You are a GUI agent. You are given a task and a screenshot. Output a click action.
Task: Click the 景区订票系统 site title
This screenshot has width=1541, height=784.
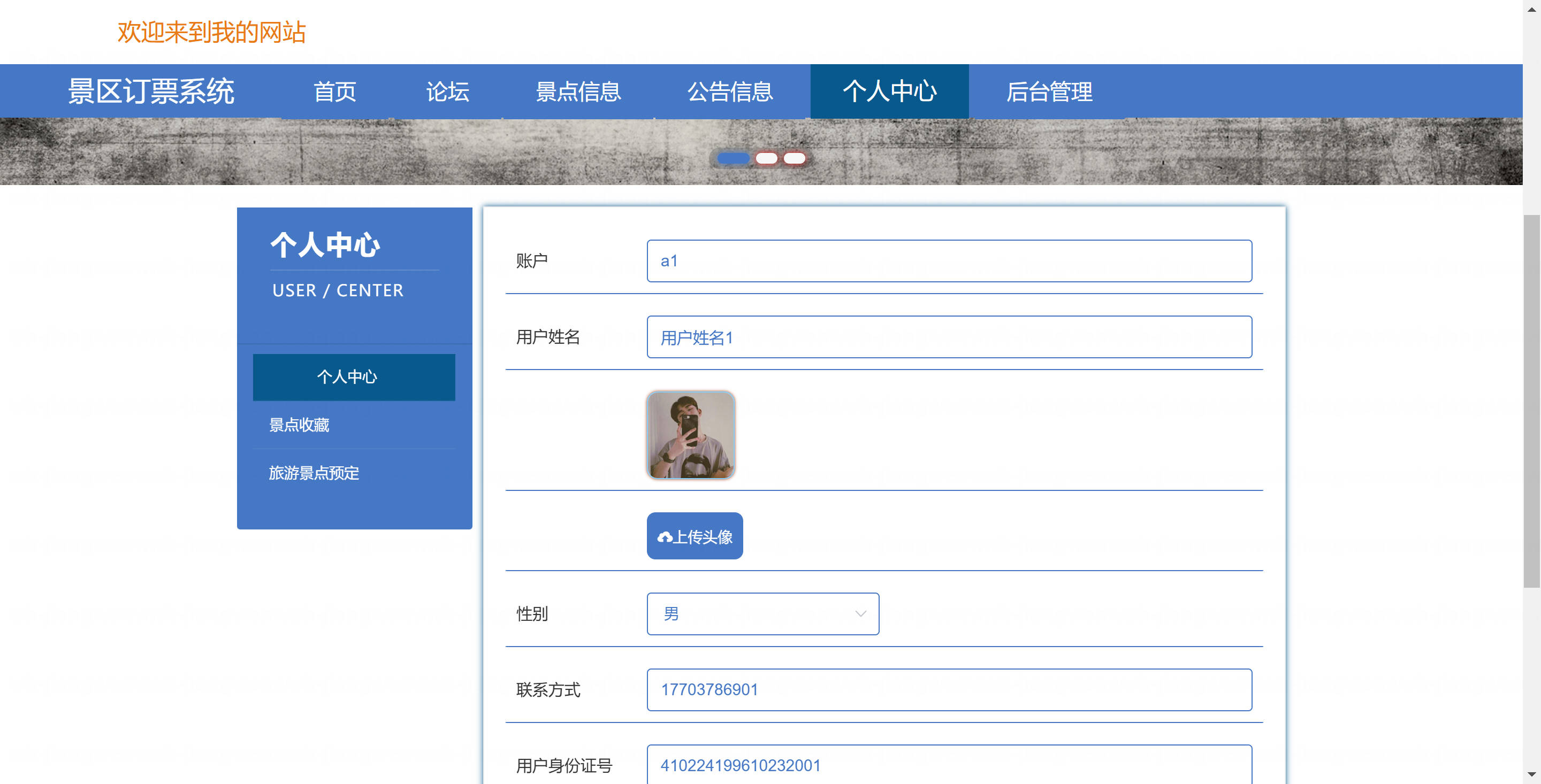tap(151, 91)
